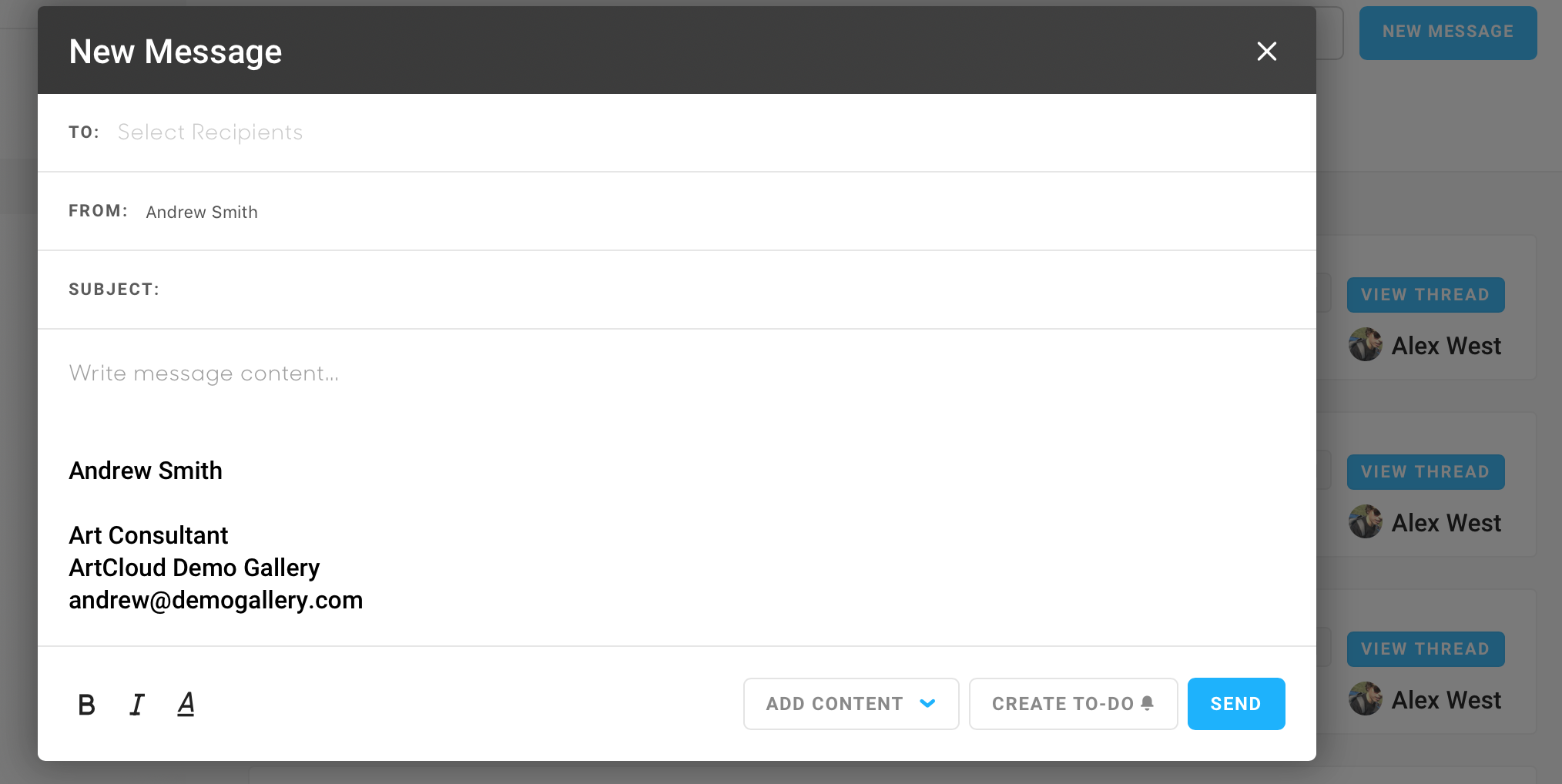
Task: Click the From sender Andrew Smith
Action: (x=202, y=212)
